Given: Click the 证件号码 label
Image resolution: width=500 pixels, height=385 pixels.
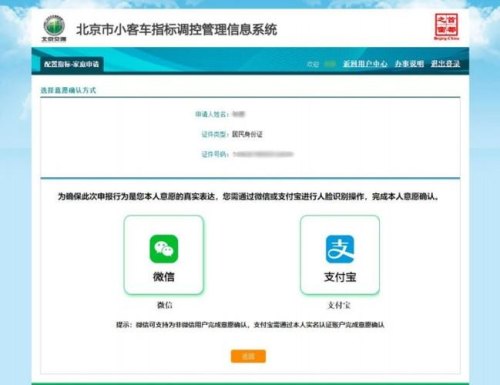Looking at the screenshot, I should coord(215,154).
